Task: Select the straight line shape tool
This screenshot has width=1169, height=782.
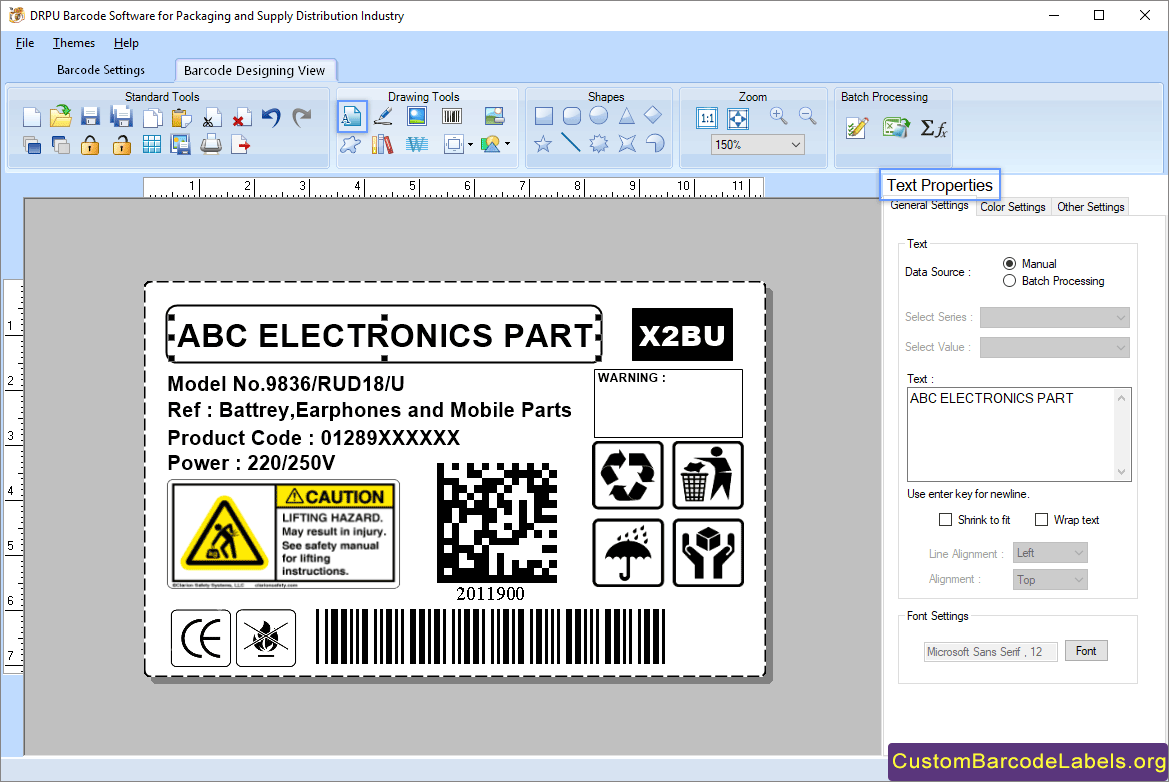Action: [571, 142]
